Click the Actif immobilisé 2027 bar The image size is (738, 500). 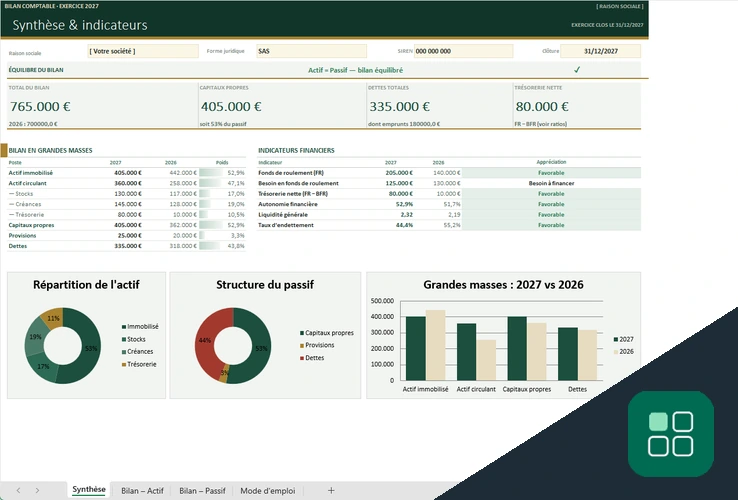[416, 348]
